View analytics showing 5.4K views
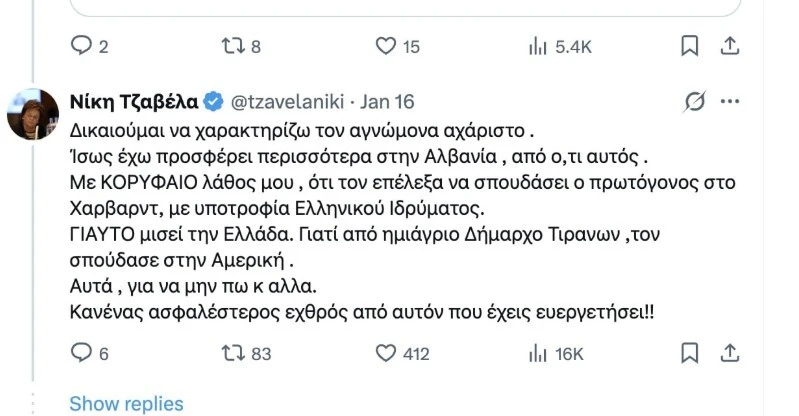The width and height of the screenshot is (799, 416). pyautogui.click(x=539, y=45)
